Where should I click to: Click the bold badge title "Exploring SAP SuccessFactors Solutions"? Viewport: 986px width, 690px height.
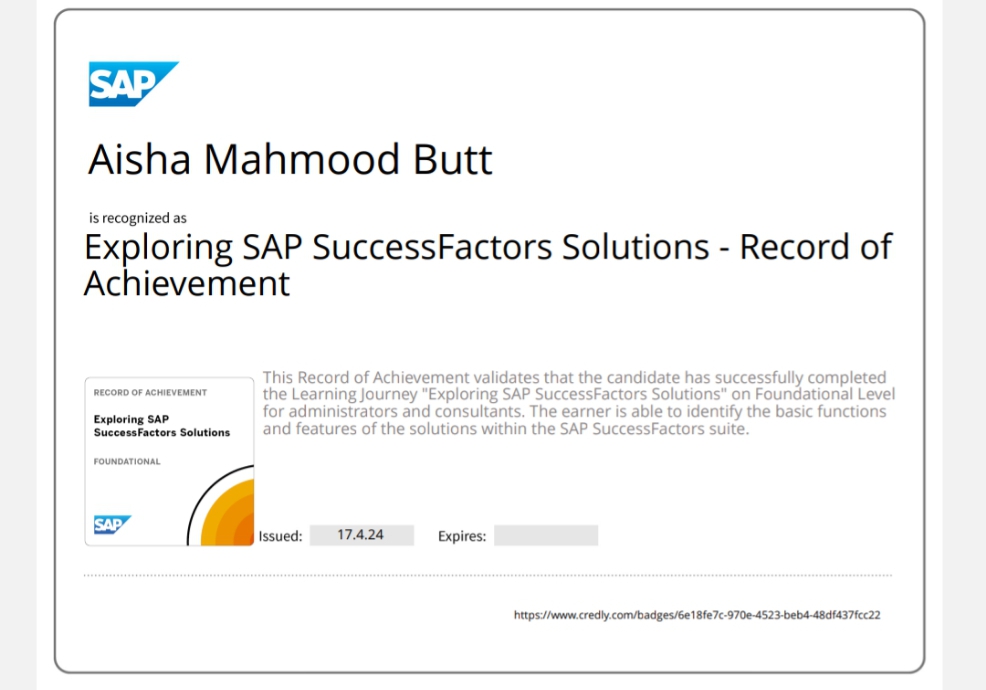tap(161, 426)
